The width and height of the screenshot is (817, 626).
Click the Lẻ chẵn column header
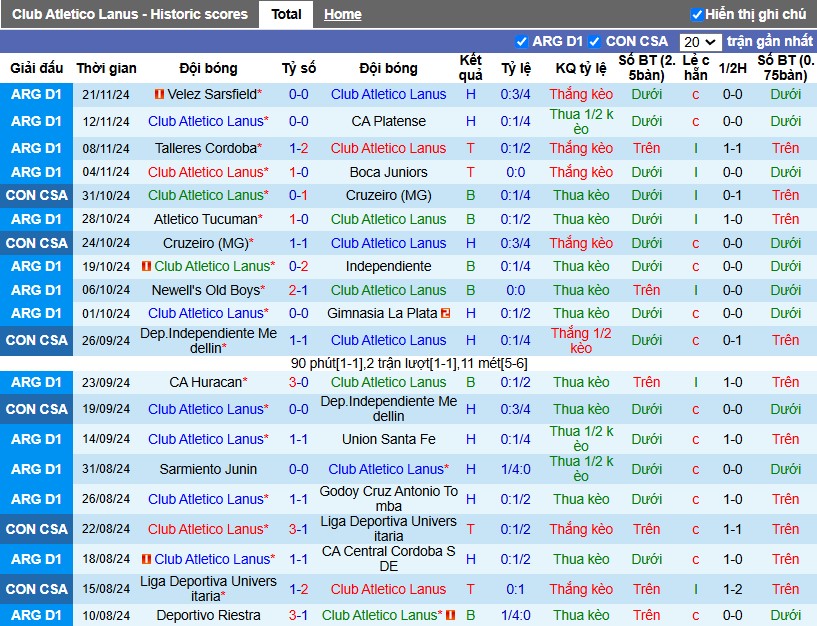[x=696, y=68]
